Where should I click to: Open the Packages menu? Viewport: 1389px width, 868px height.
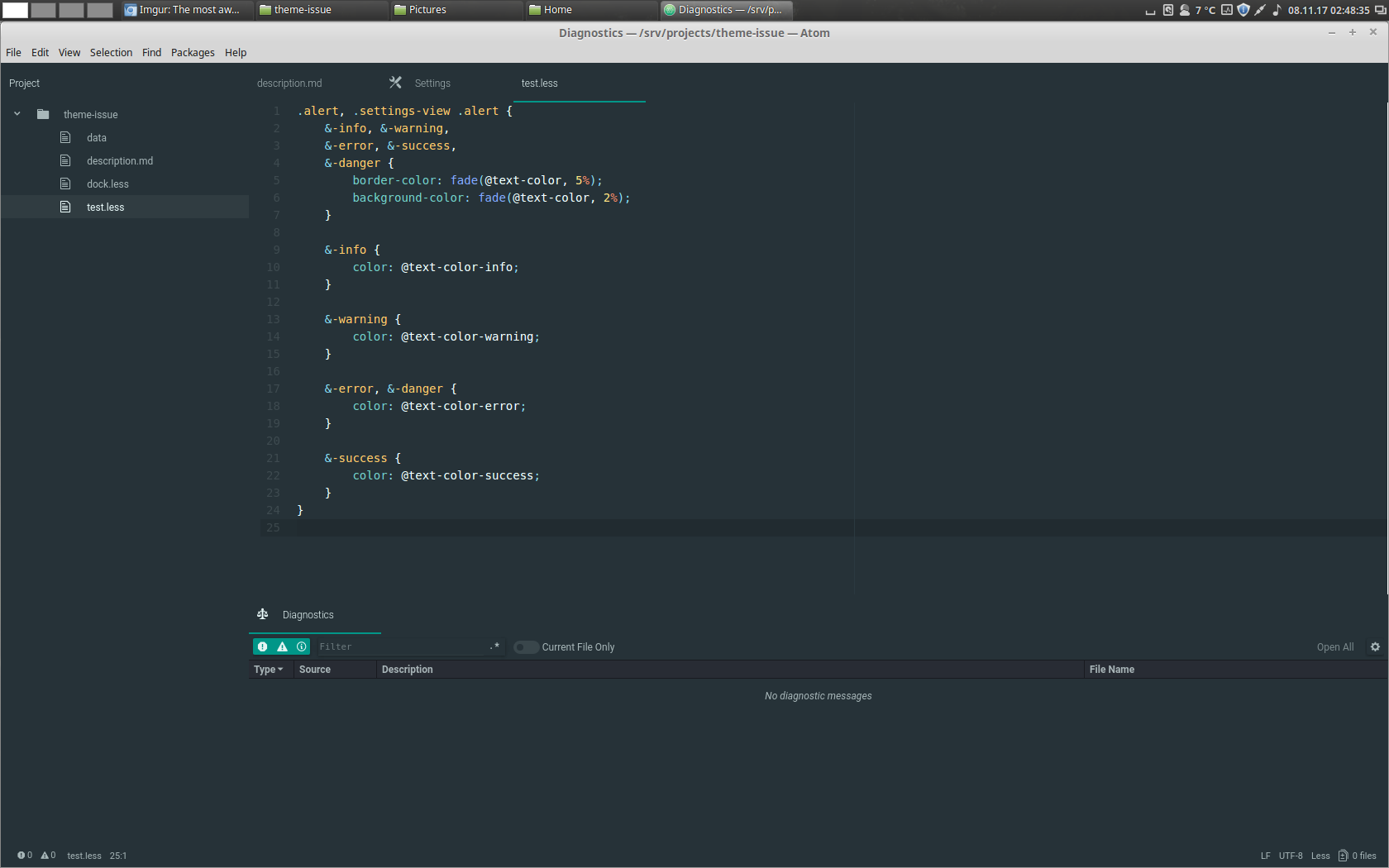193,53
